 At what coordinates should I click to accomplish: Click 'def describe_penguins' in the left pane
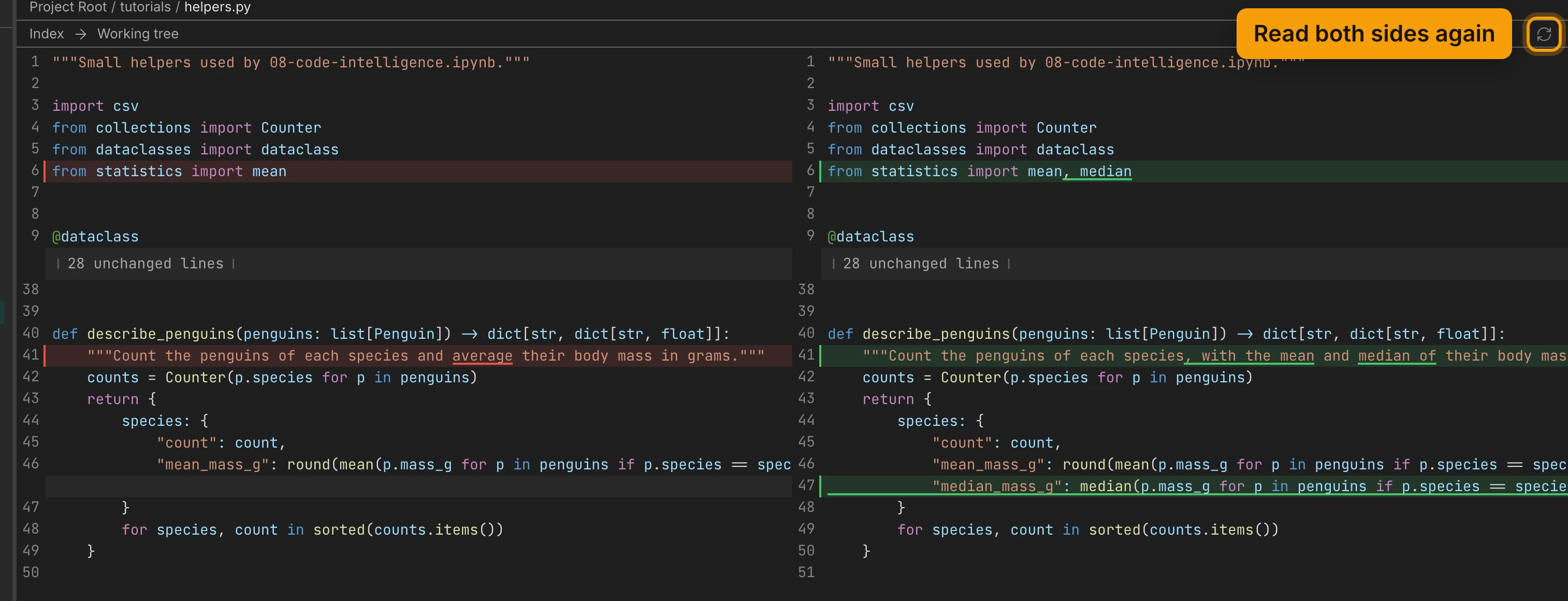click(x=143, y=334)
